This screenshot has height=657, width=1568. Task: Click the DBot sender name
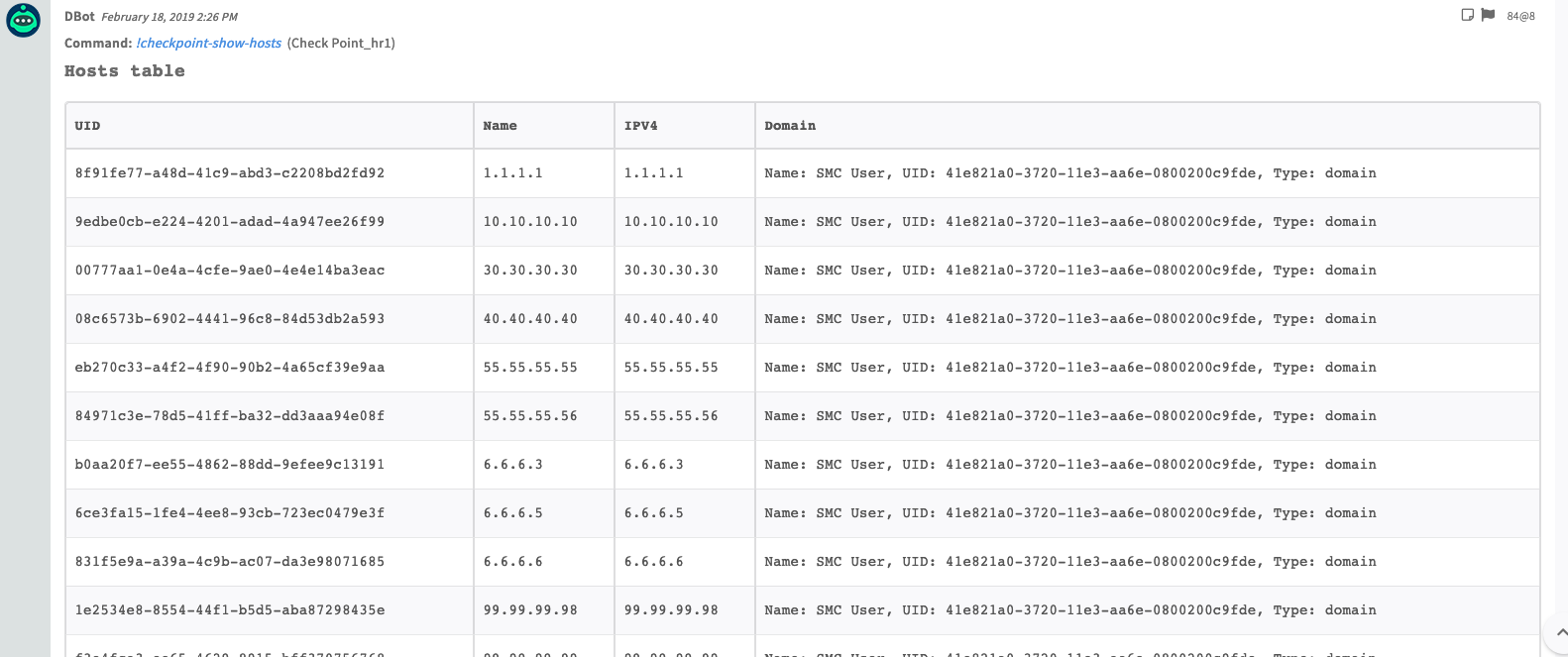[77, 16]
